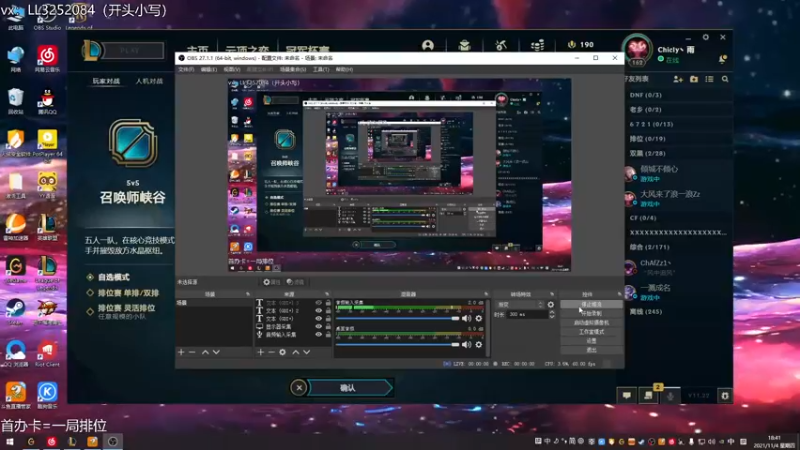Screen dimensions: 800x450
Task: Move source down with arrow icon
Action: click(307, 352)
